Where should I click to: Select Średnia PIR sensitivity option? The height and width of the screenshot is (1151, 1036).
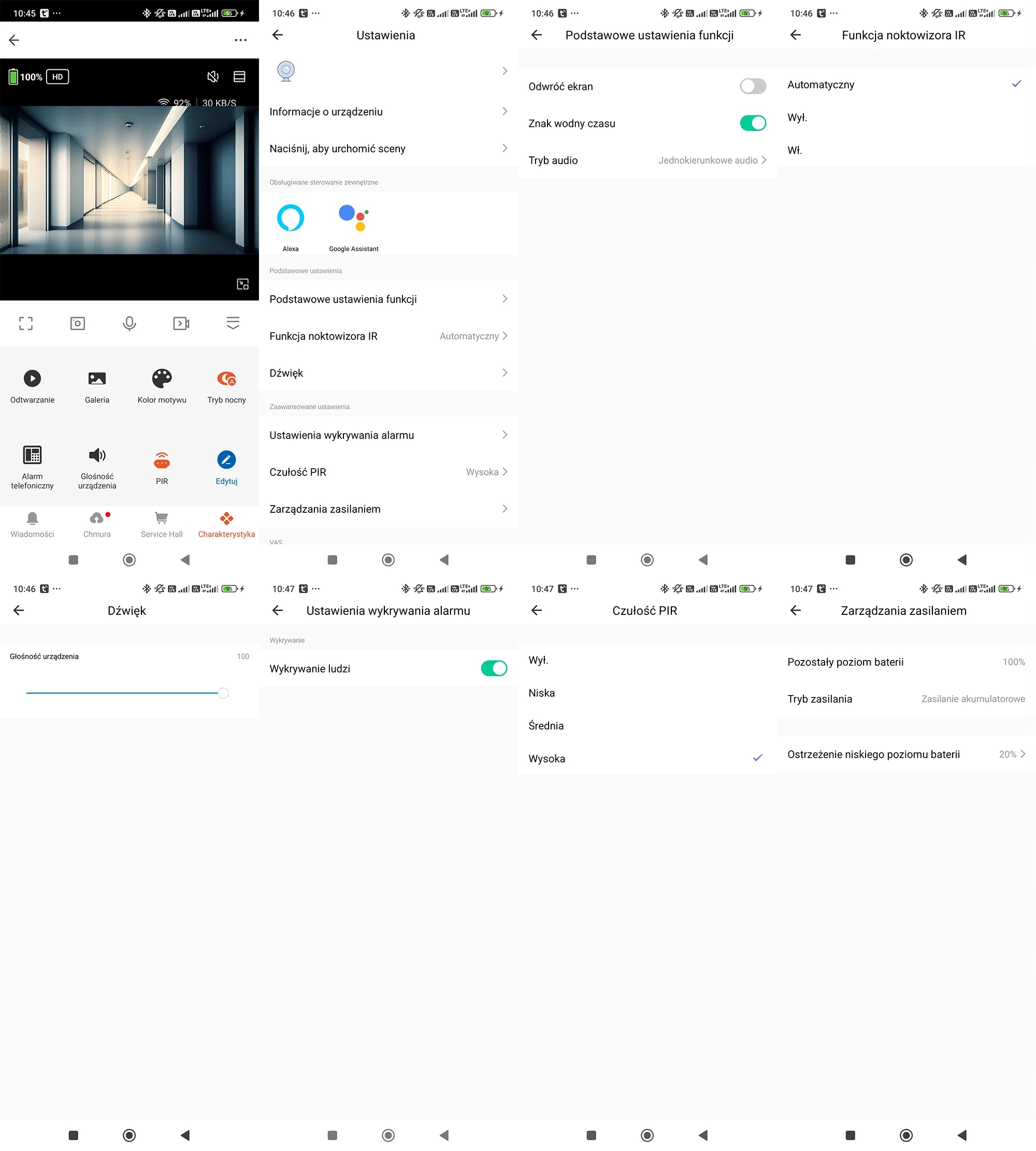pyautogui.click(x=647, y=726)
